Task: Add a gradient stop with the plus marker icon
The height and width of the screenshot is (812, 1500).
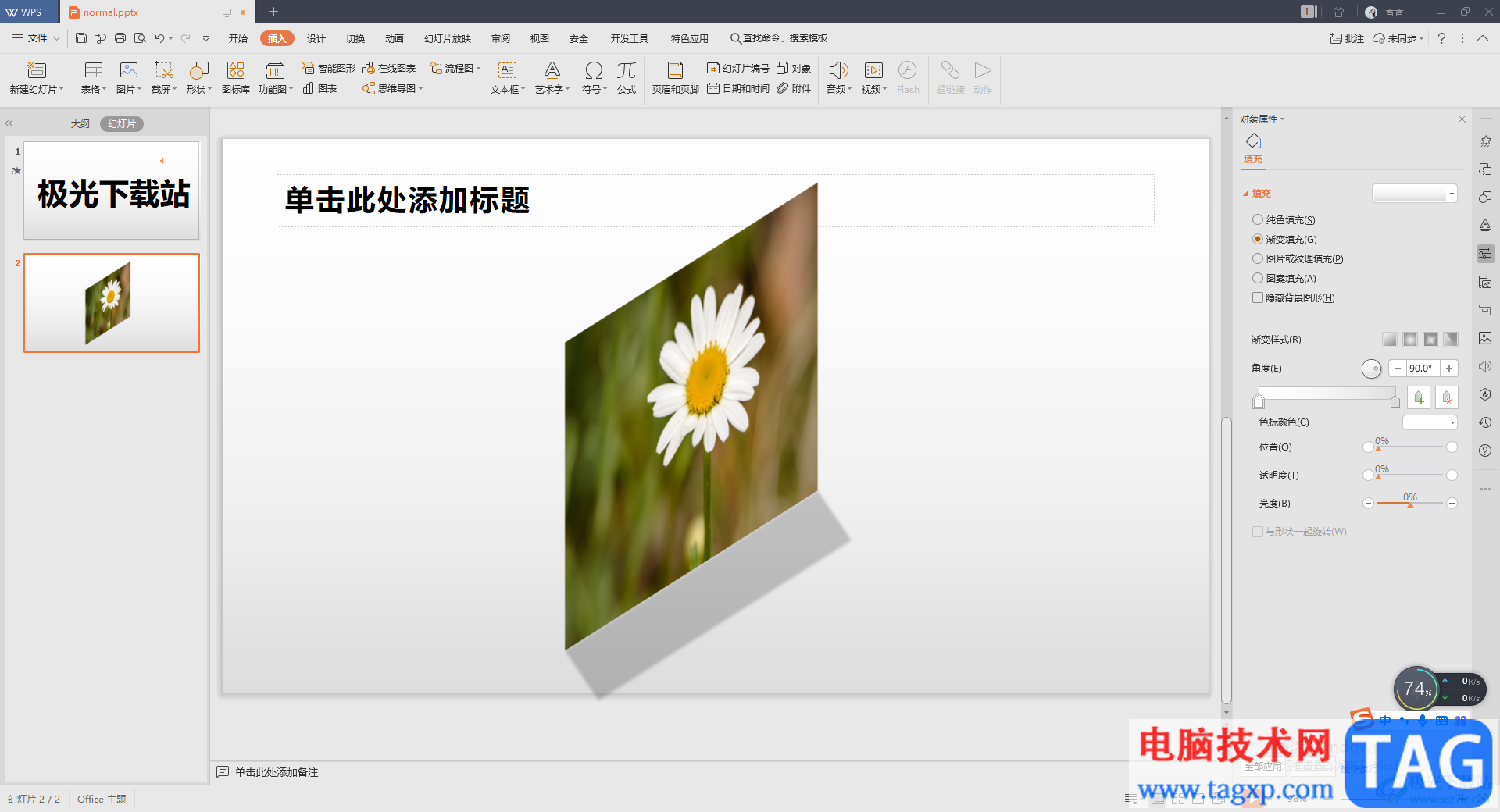Action: pos(1419,397)
